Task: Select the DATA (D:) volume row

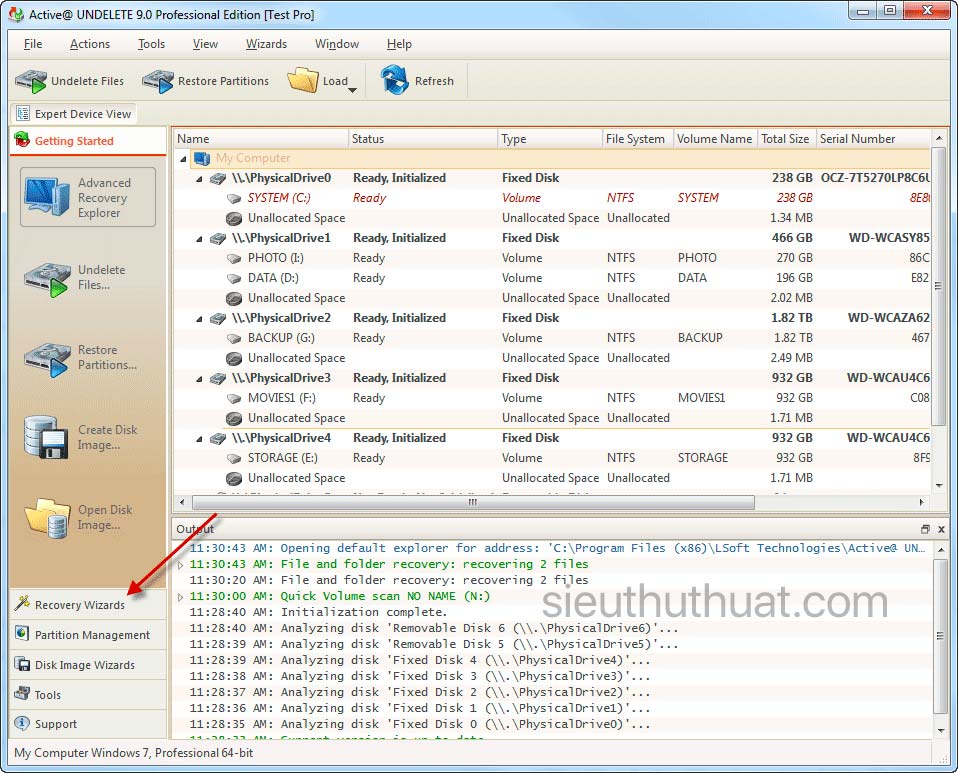Action: click(x=552, y=278)
